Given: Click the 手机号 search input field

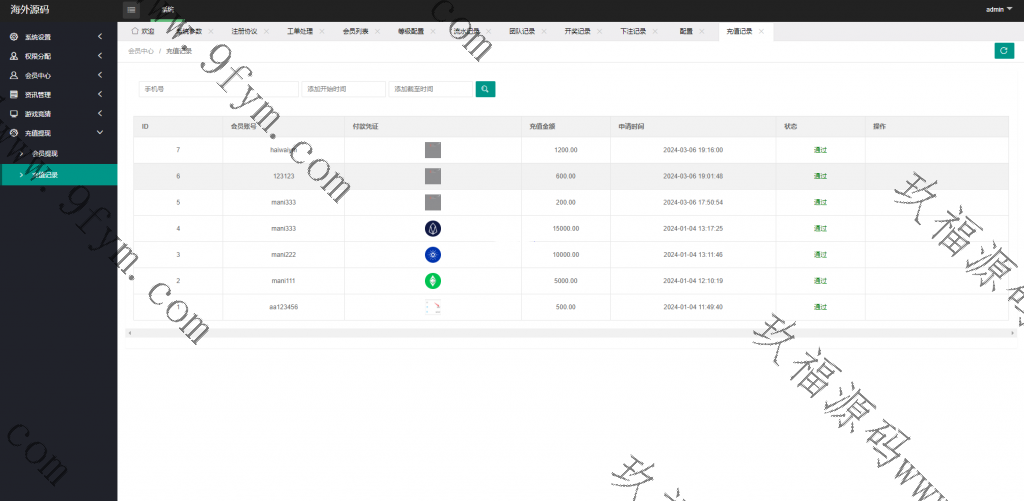Looking at the screenshot, I should click(x=218, y=89).
